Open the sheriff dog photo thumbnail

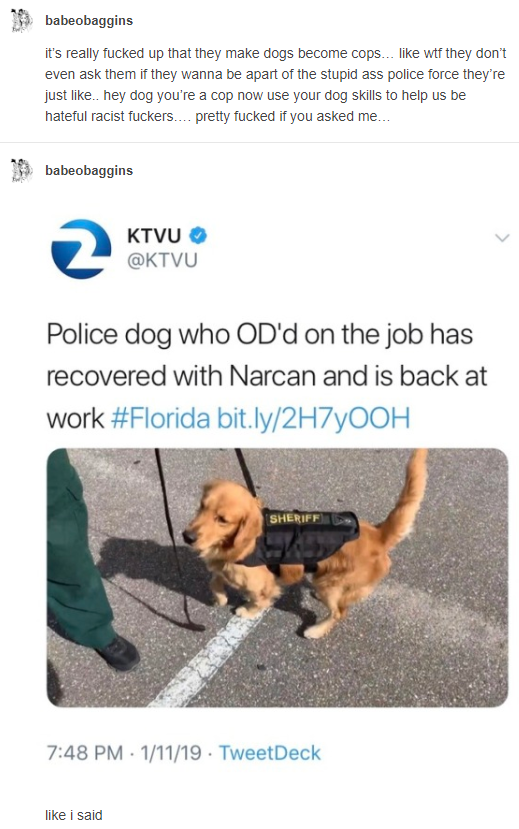pos(277,578)
